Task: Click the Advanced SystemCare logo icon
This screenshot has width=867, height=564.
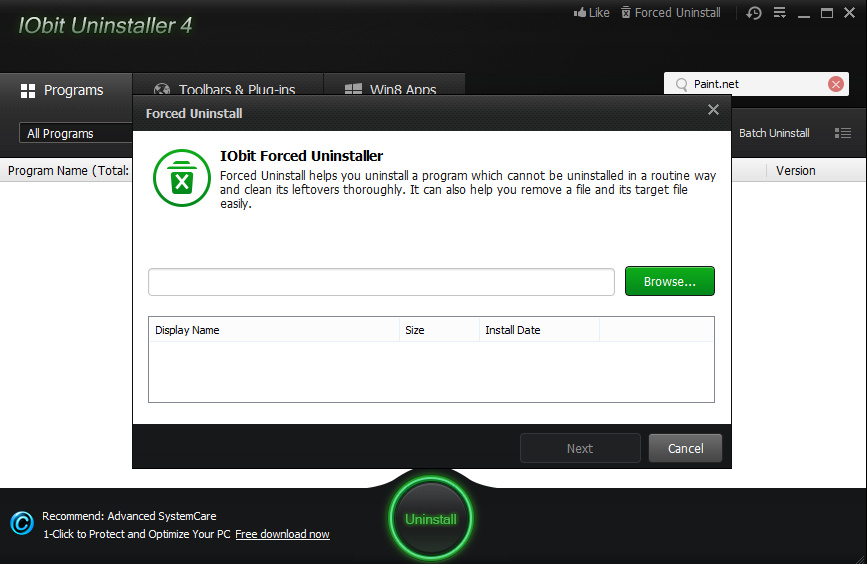Action: click(22, 523)
